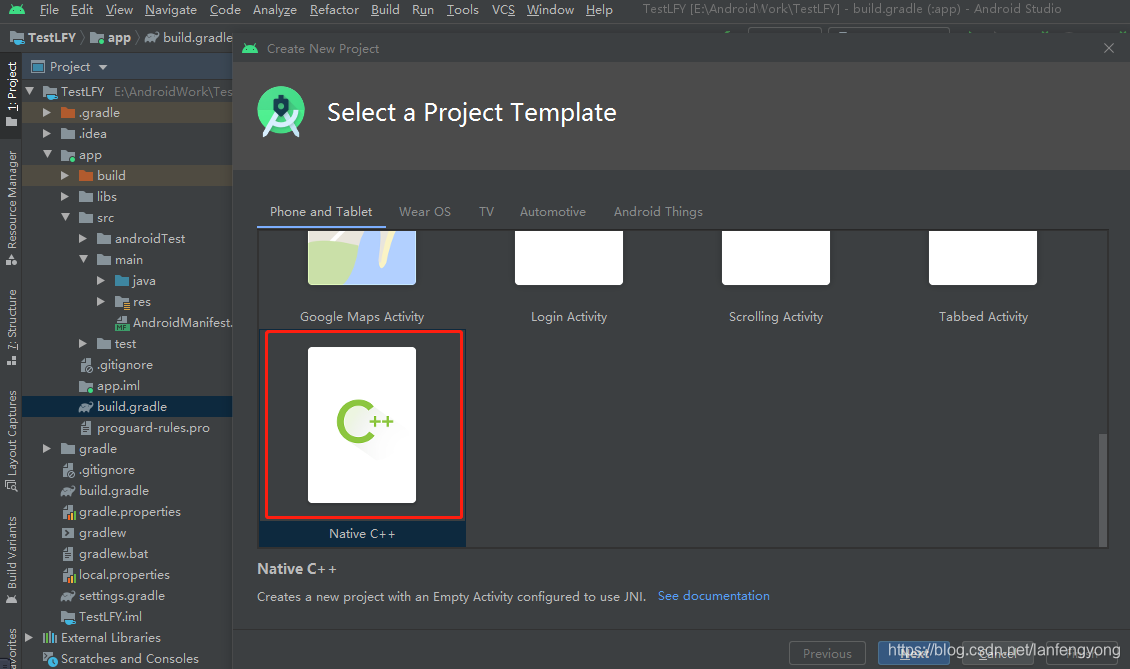
Task: Collapse the app folder in the project tree
Action: click(x=46, y=154)
